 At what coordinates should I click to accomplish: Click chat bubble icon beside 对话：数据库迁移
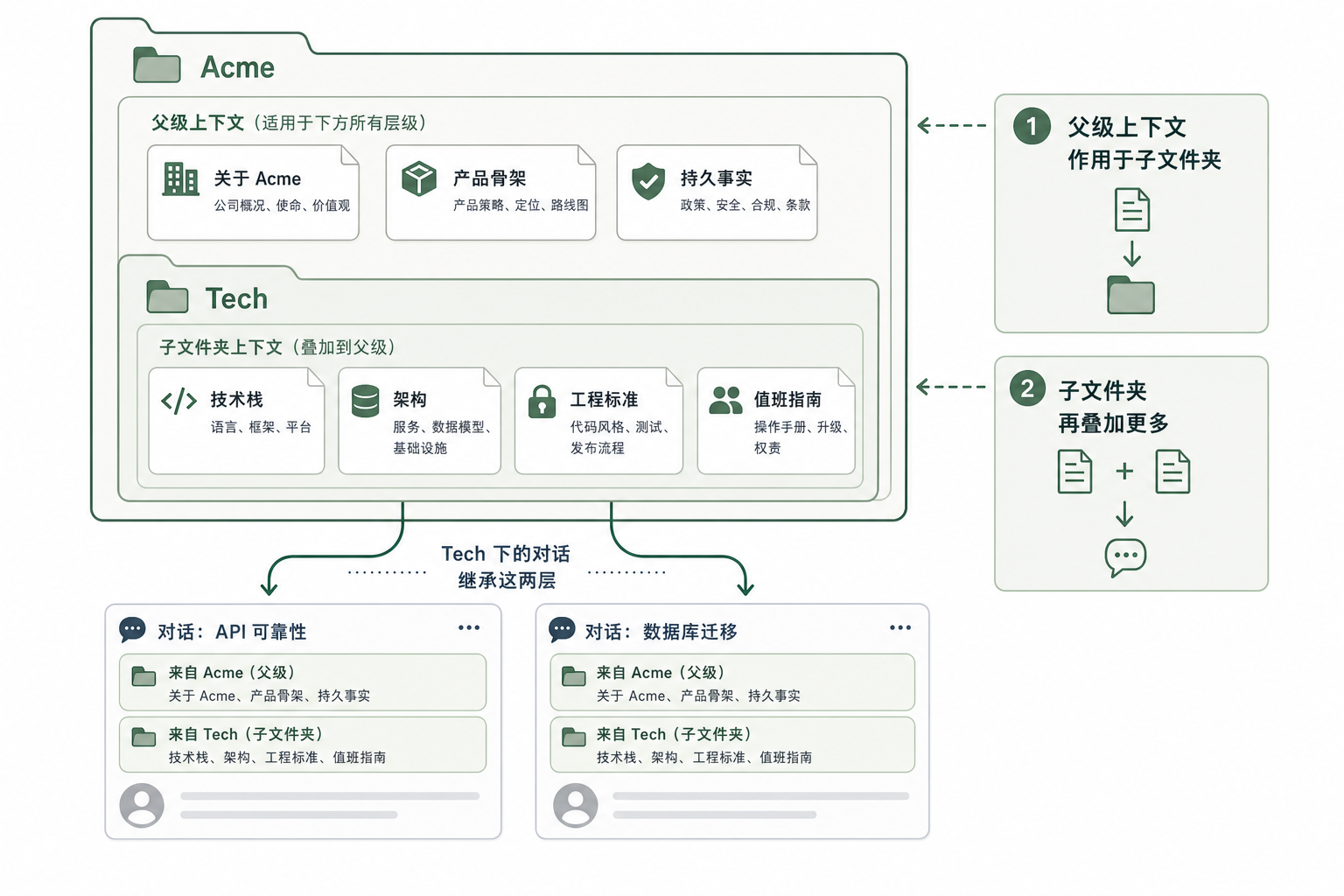(562, 629)
